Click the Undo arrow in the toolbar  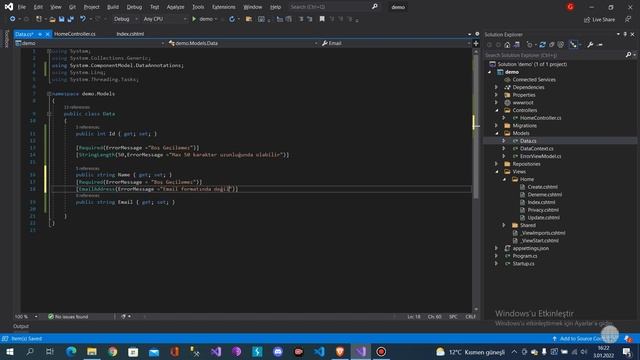pyautogui.click(x=83, y=19)
